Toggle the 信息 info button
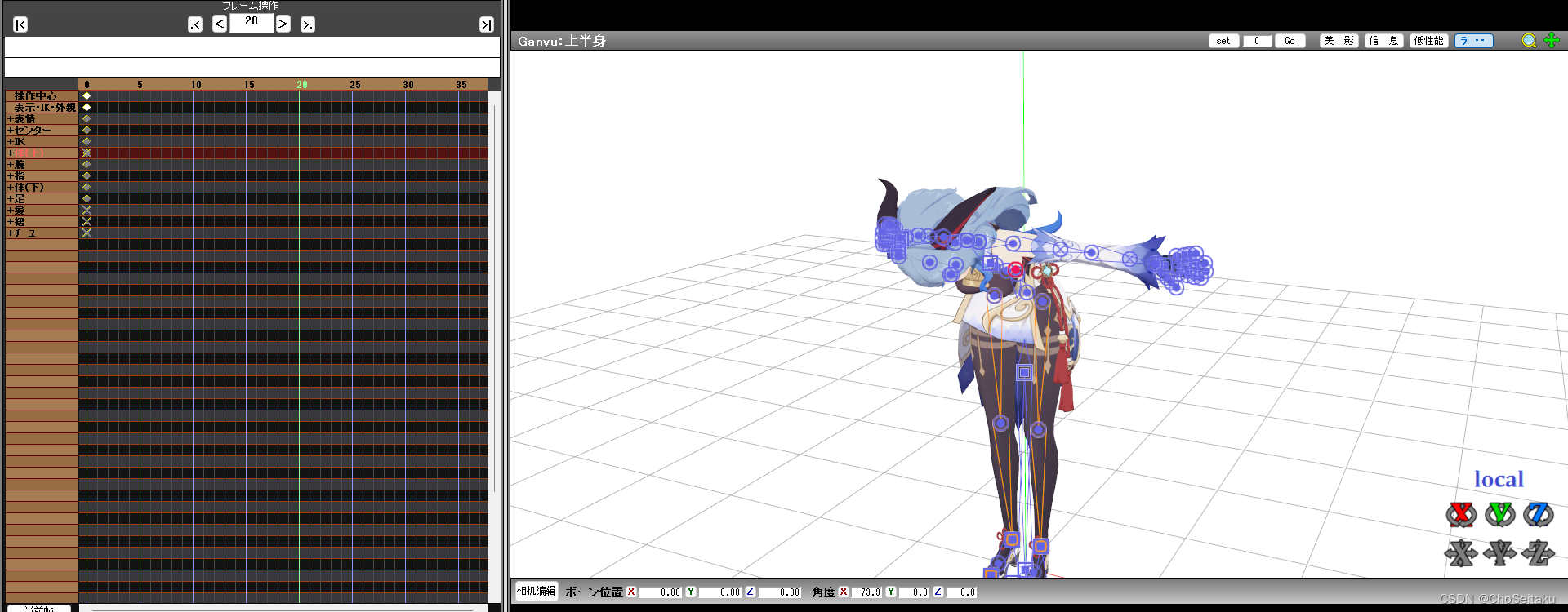Viewport: 1568px width, 612px height. [x=1384, y=41]
